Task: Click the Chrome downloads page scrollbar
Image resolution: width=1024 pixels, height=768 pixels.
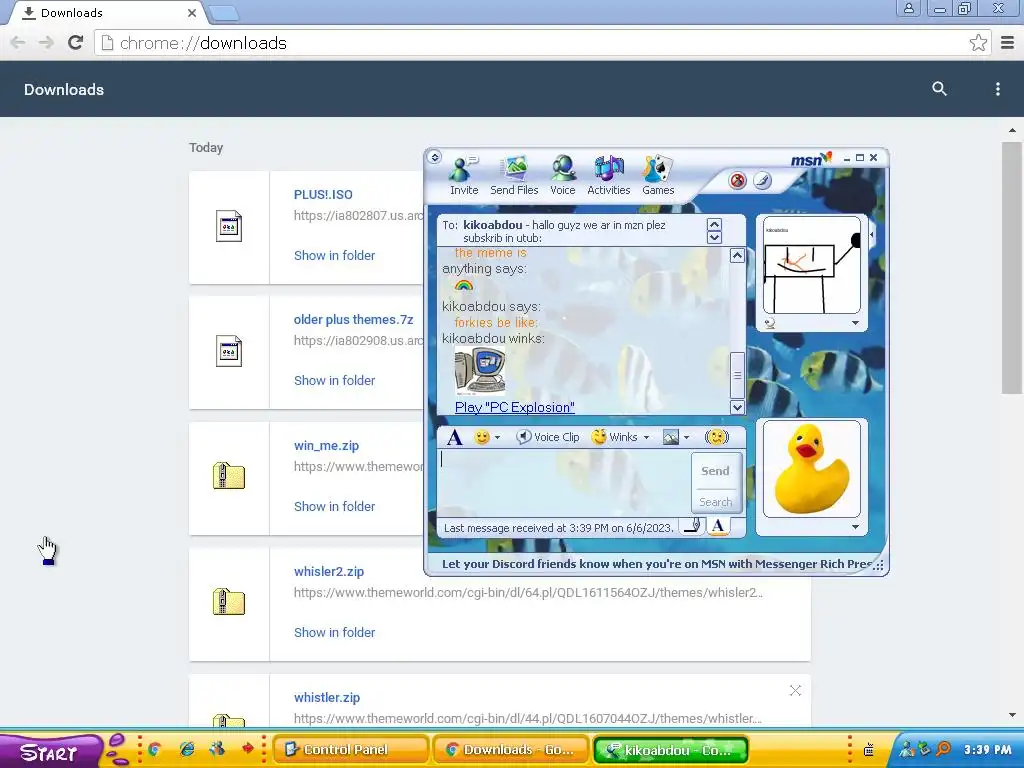Action: 1012,268
